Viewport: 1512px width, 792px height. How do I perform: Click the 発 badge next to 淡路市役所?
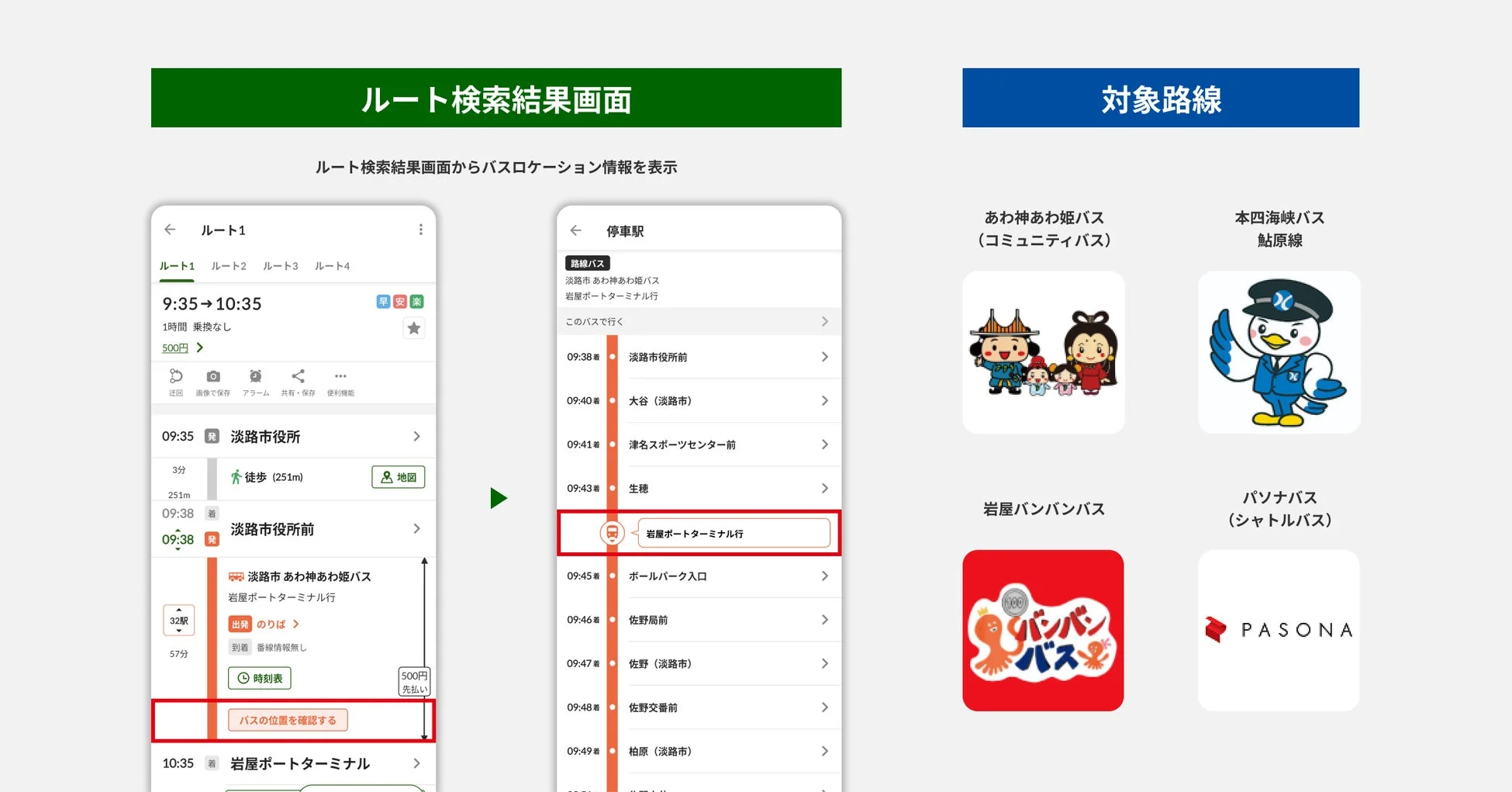[x=212, y=437]
